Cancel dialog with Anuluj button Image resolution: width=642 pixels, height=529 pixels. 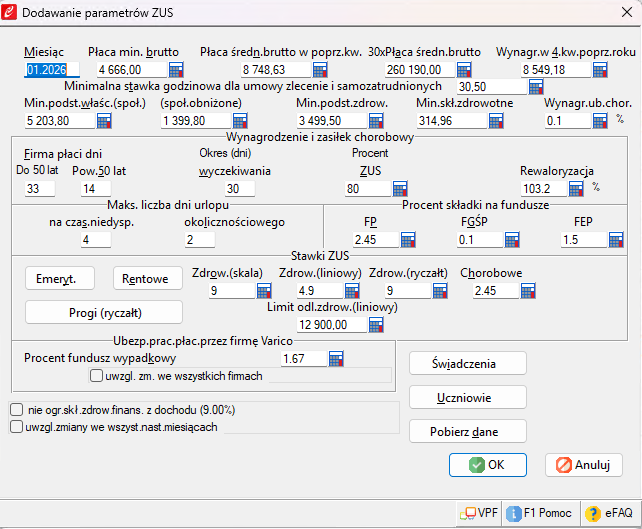[x=584, y=465]
